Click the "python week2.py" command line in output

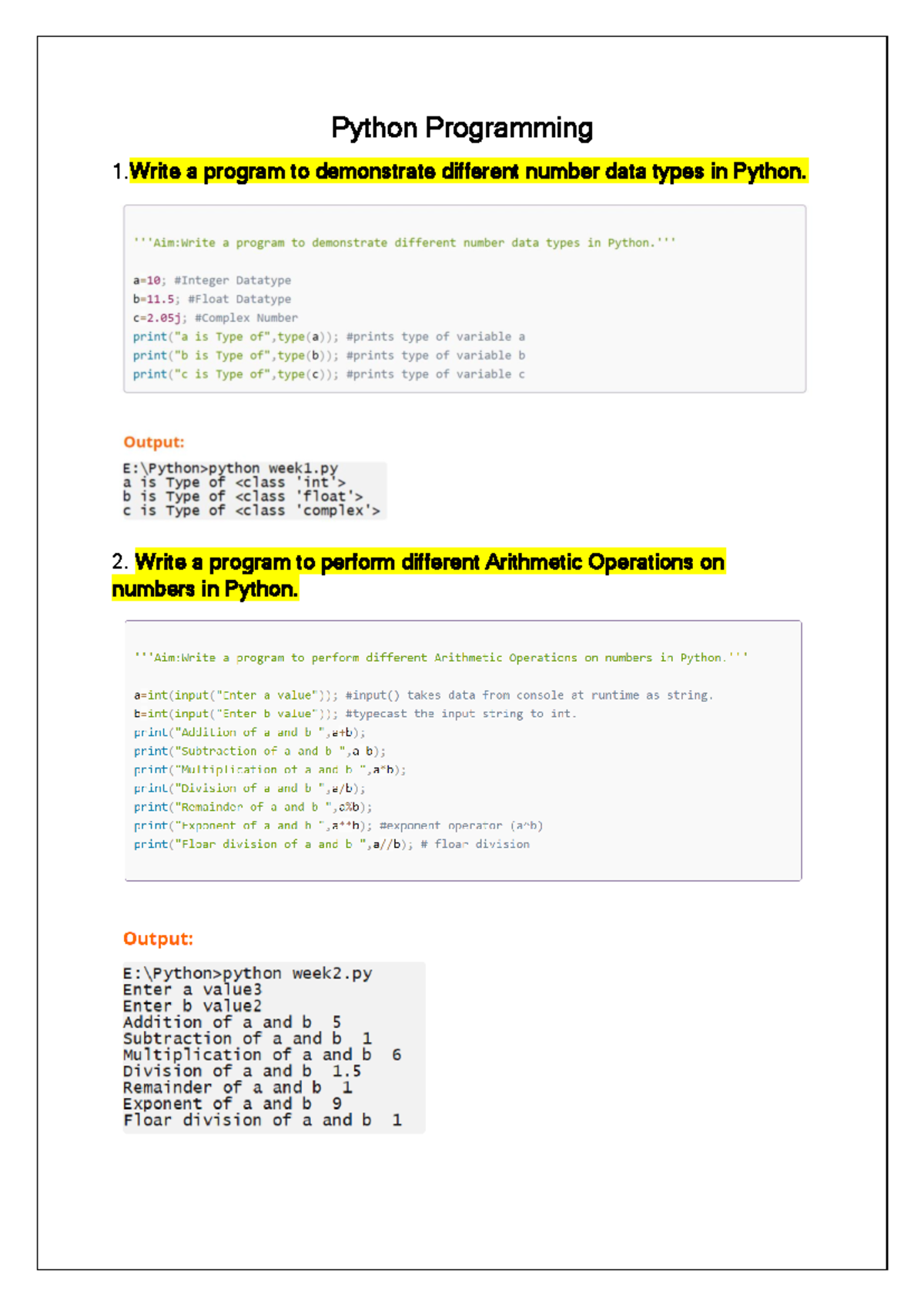coord(247,973)
